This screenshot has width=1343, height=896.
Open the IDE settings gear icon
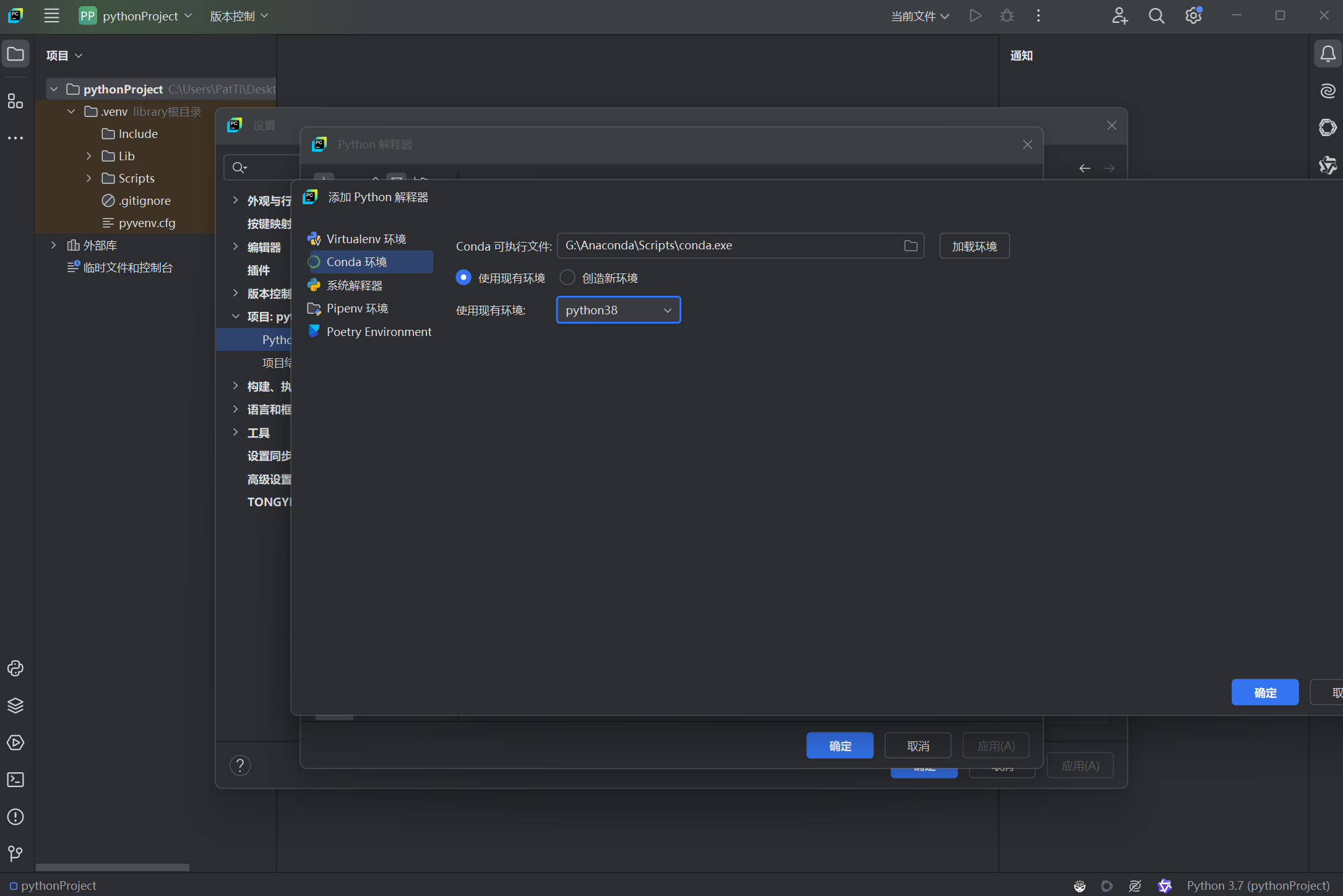(x=1193, y=16)
